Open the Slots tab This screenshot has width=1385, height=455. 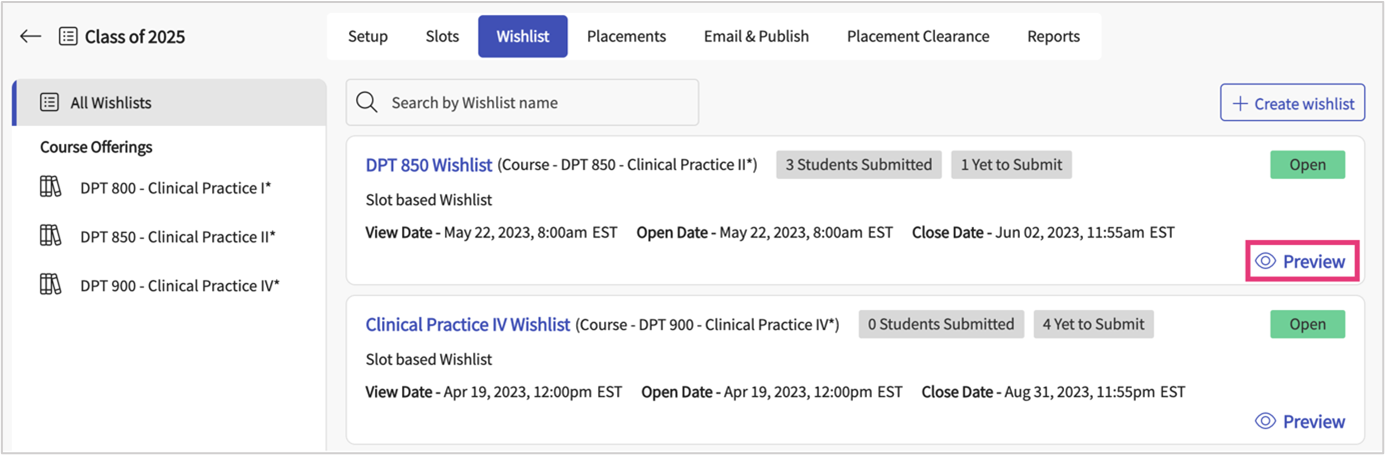[442, 37]
